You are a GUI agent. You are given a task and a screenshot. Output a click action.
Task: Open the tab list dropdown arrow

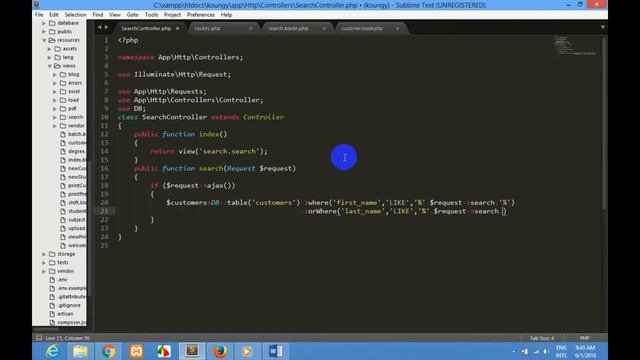(602, 27)
